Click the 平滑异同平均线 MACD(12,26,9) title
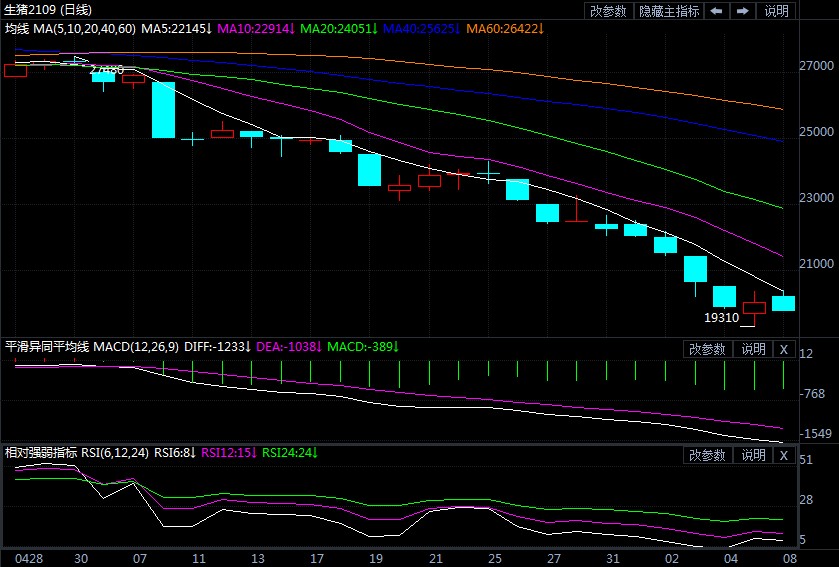The width and height of the screenshot is (839, 567). (92, 347)
